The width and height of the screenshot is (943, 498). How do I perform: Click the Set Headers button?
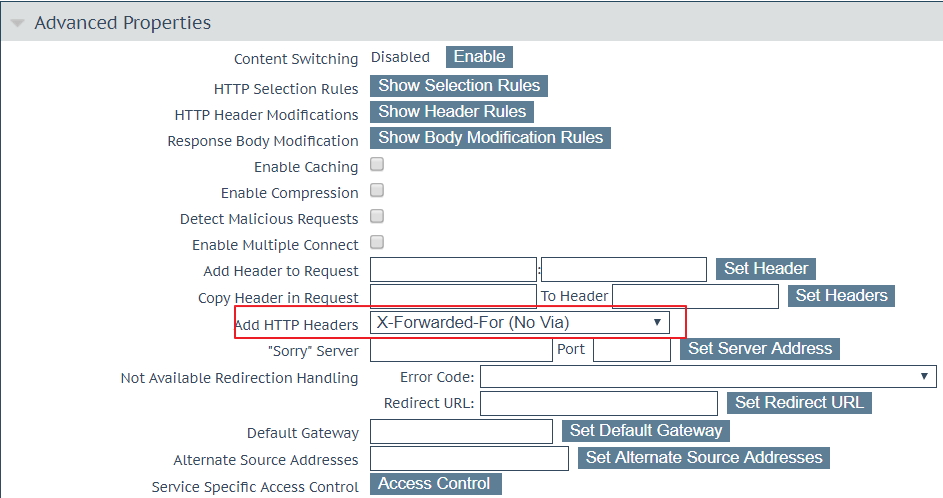tap(841, 296)
